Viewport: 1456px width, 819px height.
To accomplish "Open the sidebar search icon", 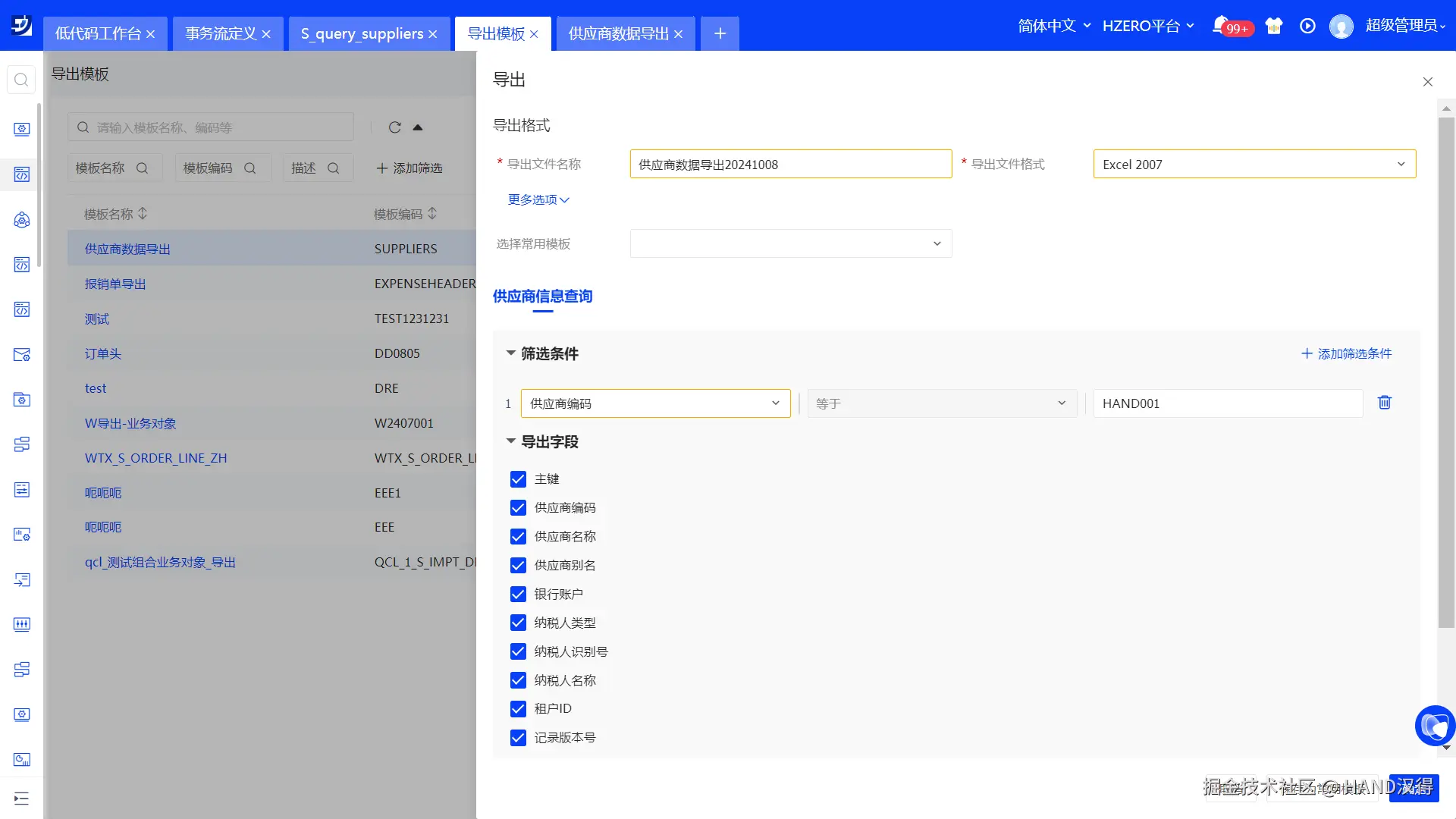I will [21, 80].
